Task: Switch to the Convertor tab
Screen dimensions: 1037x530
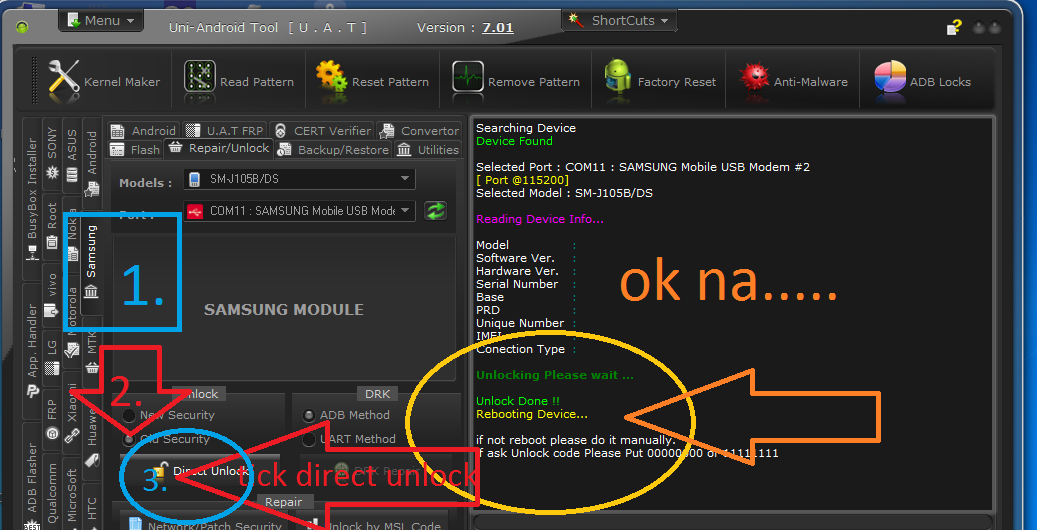Action: tap(420, 130)
